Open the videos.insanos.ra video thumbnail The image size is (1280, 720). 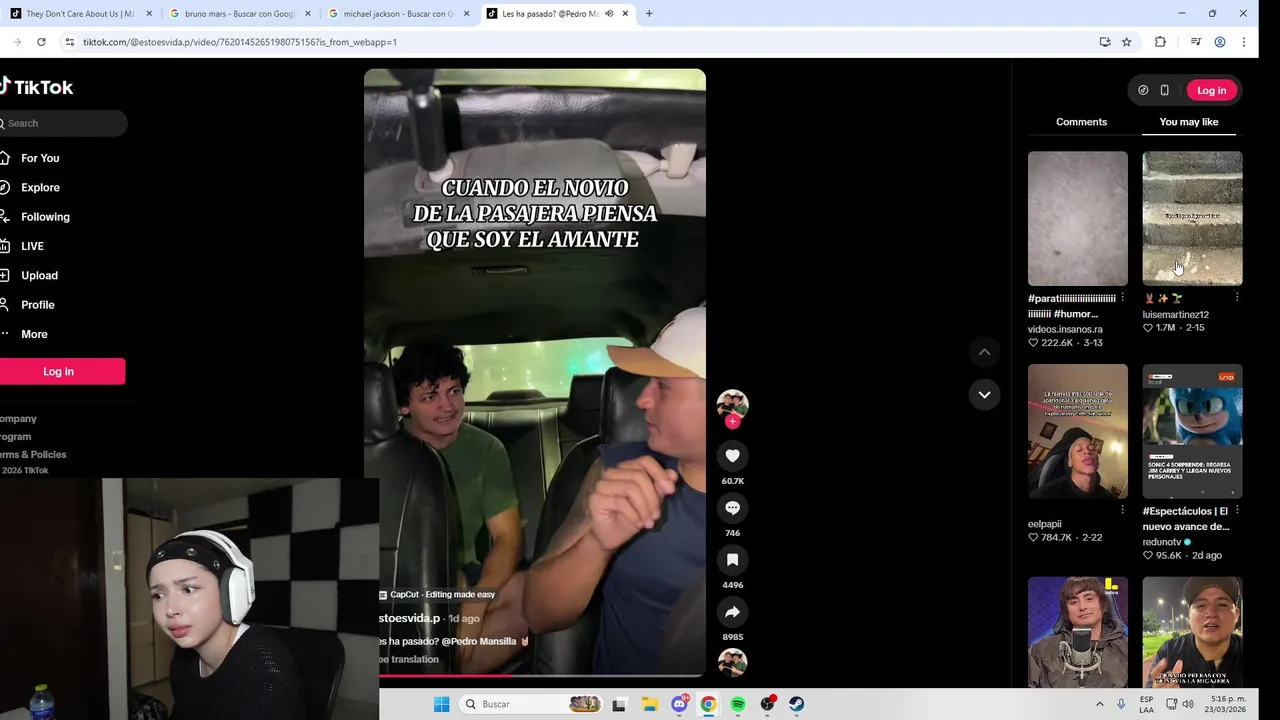click(1077, 218)
